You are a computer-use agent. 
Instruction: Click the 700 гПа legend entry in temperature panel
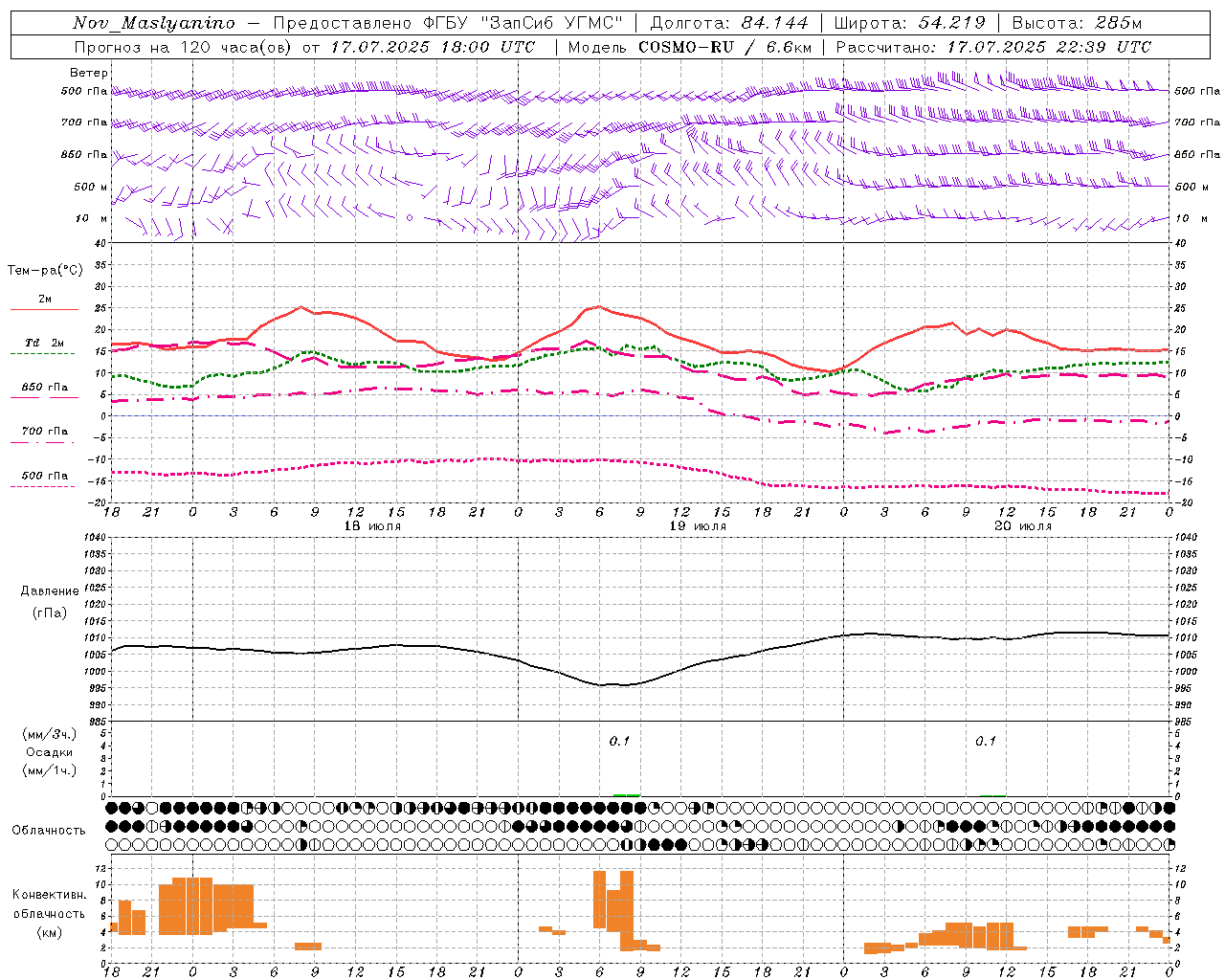pyautogui.click(x=44, y=432)
